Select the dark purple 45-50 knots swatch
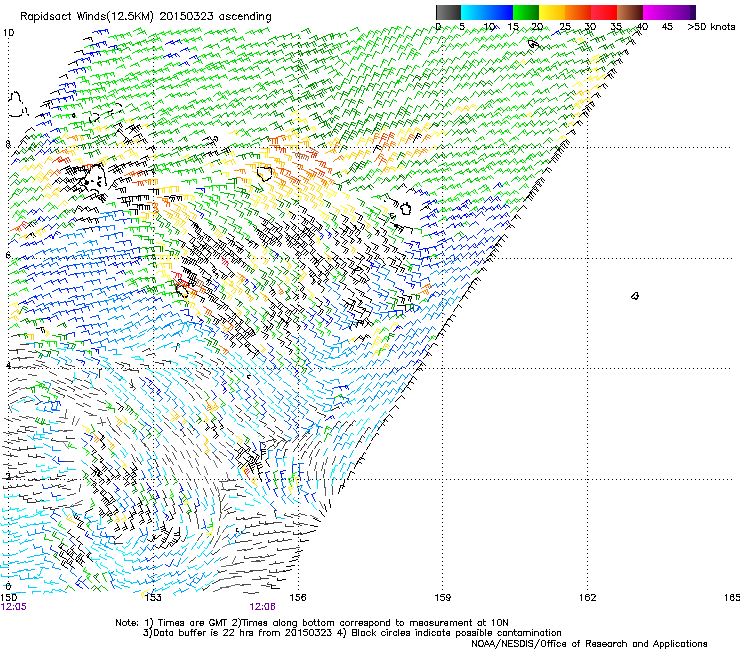The width and height of the screenshot is (740, 650). [682, 12]
